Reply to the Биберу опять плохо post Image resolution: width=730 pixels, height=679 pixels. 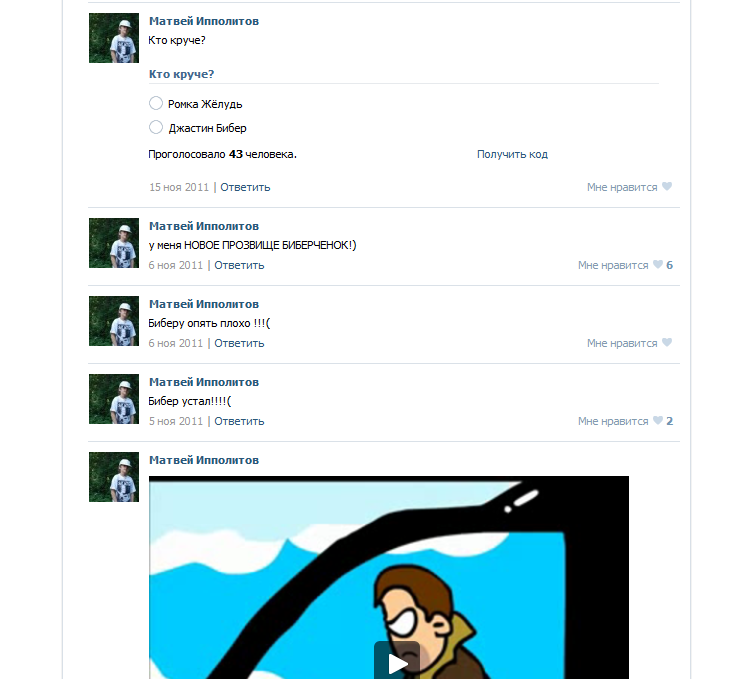239,343
